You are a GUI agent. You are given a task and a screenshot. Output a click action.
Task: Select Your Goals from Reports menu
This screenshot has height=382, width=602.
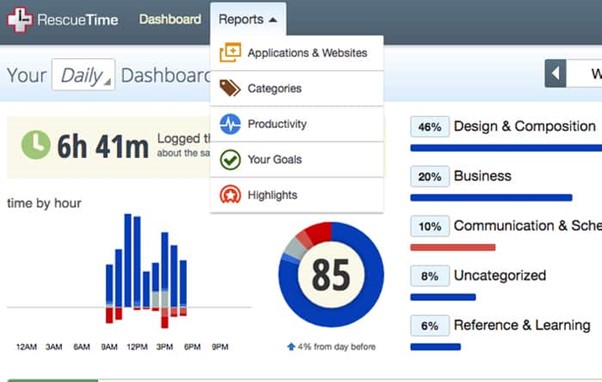297,160
